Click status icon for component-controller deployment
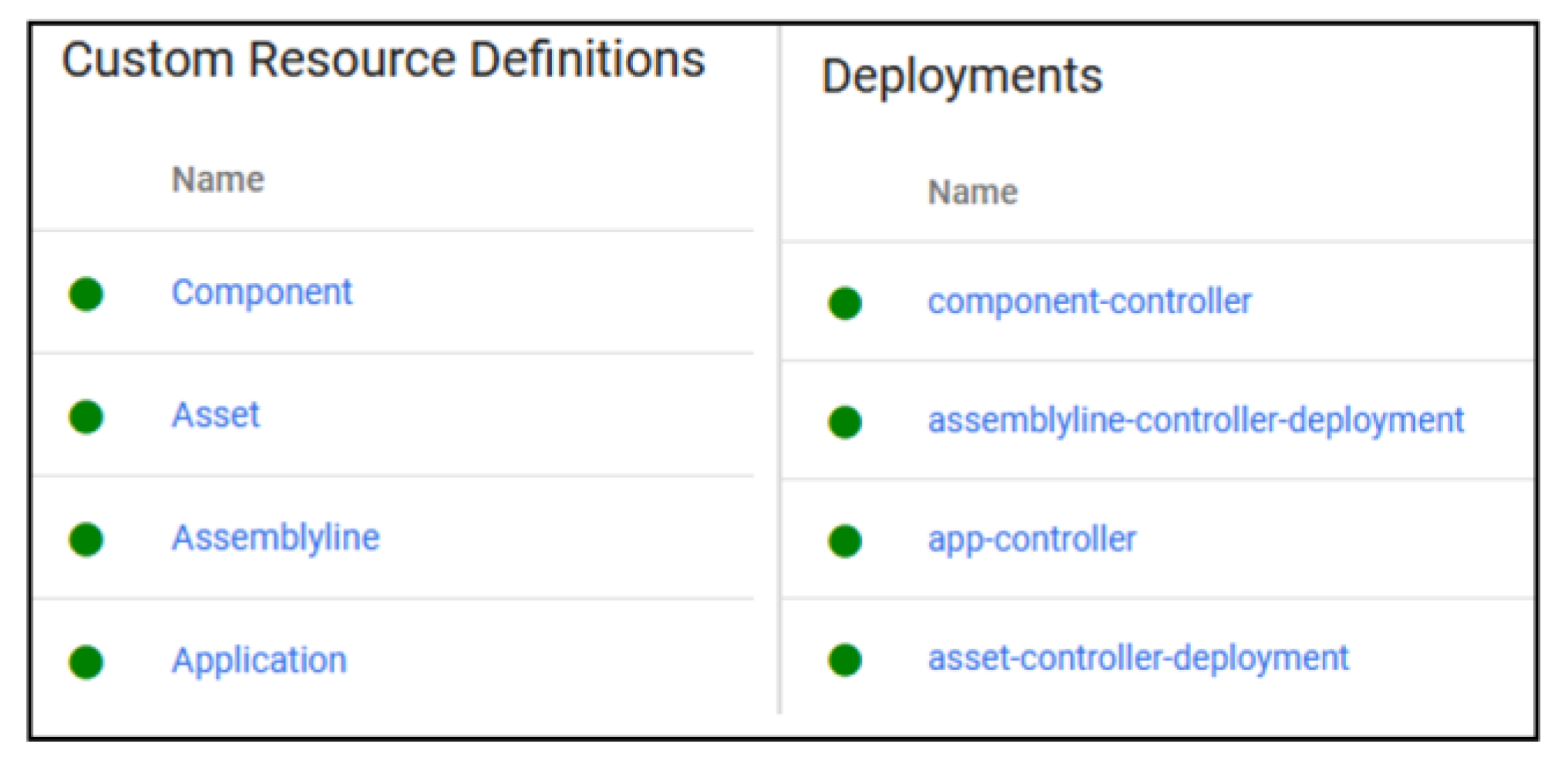This screenshot has width=1568, height=771. (x=845, y=303)
